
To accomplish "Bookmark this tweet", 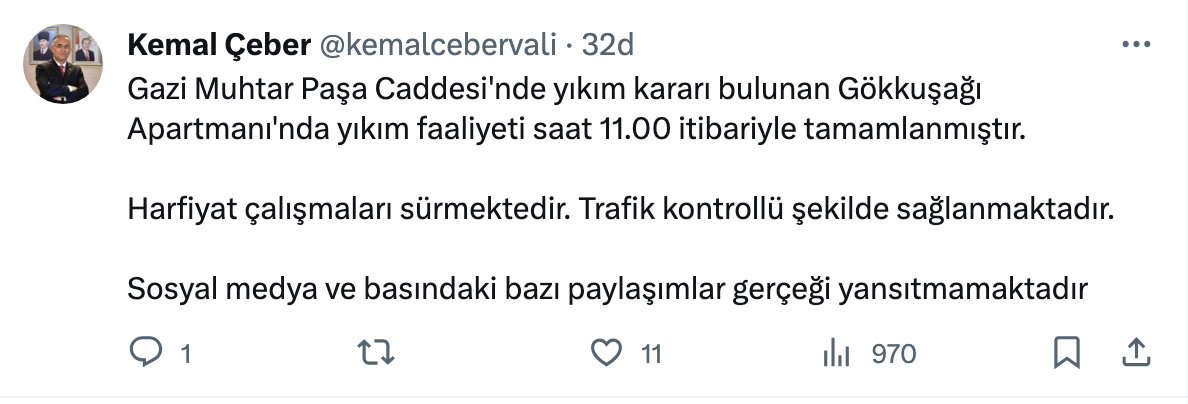I will pyautogui.click(x=1066, y=353).
